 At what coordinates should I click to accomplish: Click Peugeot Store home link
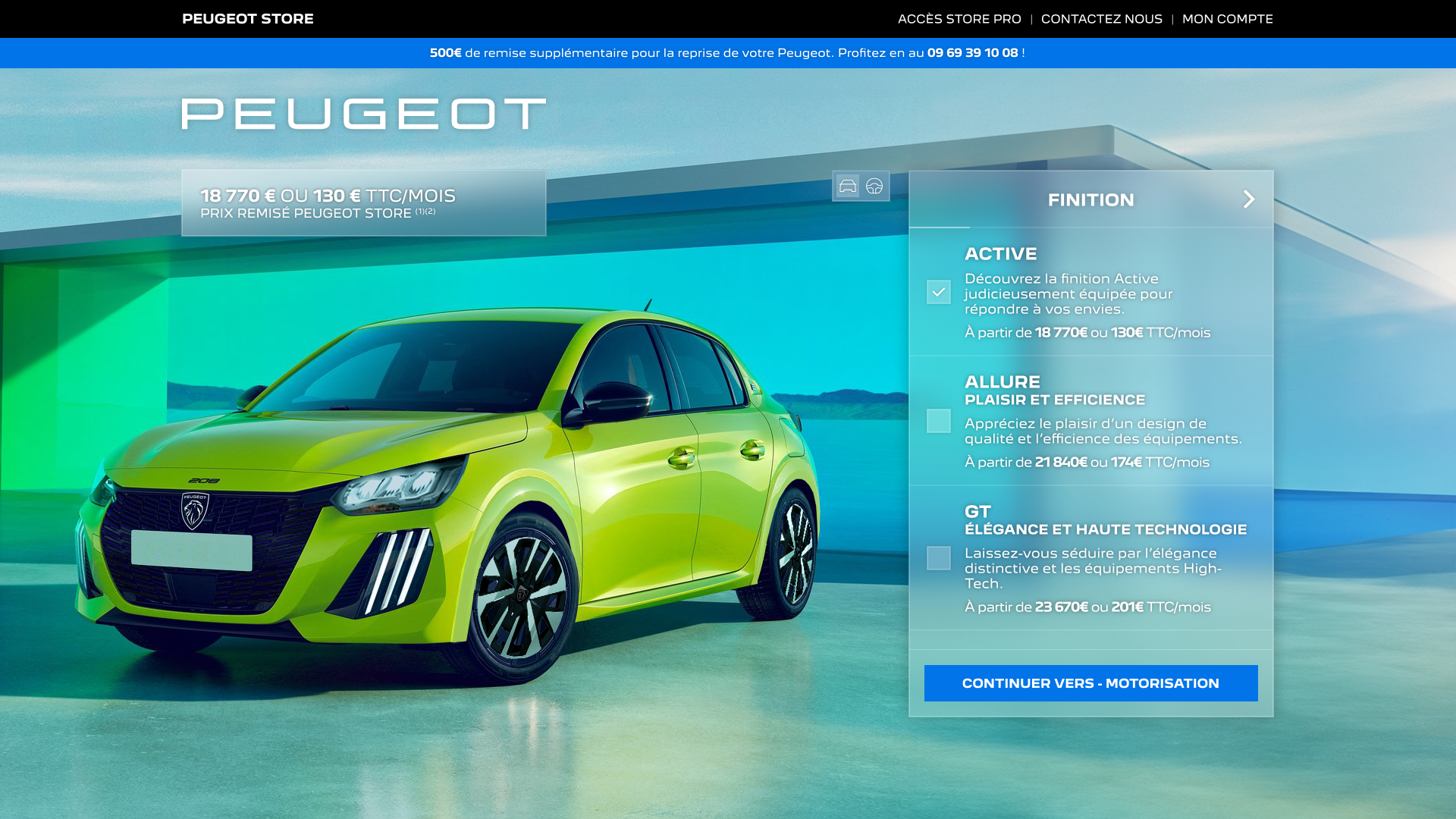(x=248, y=19)
